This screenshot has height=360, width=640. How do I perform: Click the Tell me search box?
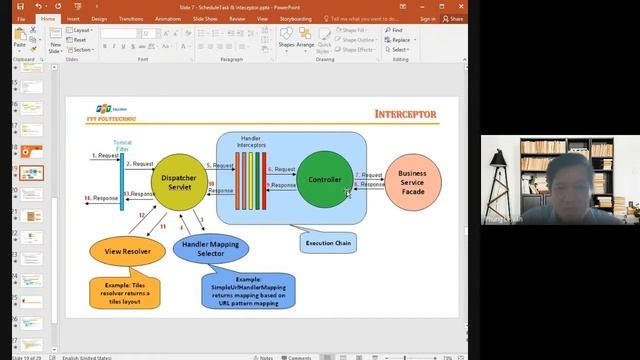click(361, 19)
